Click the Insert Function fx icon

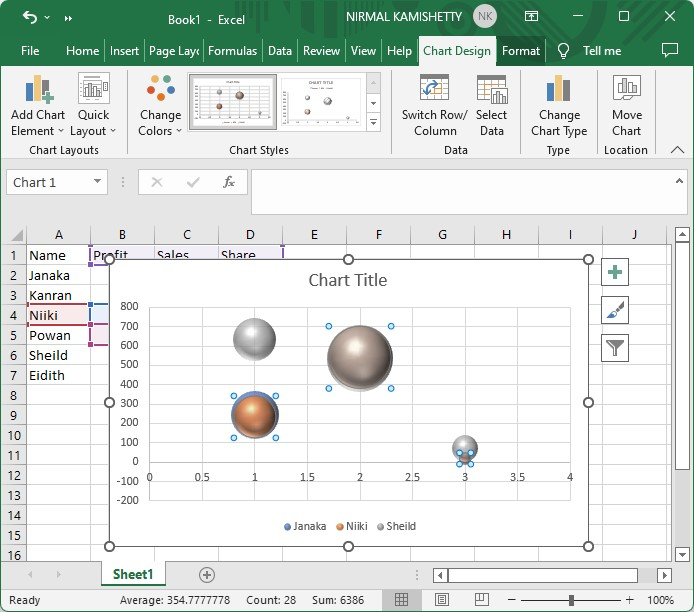click(229, 182)
